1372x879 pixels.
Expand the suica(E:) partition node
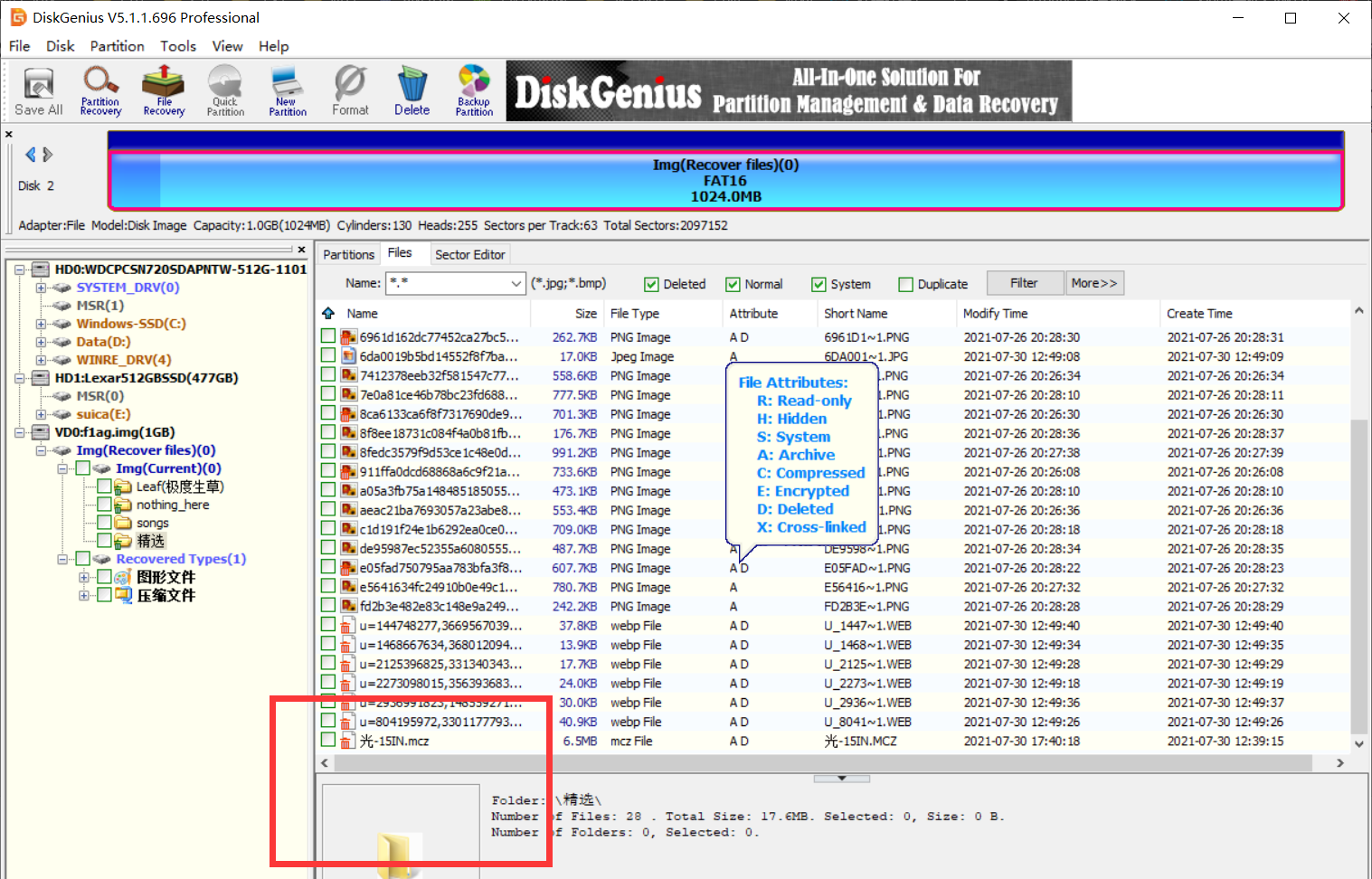pyautogui.click(x=41, y=414)
